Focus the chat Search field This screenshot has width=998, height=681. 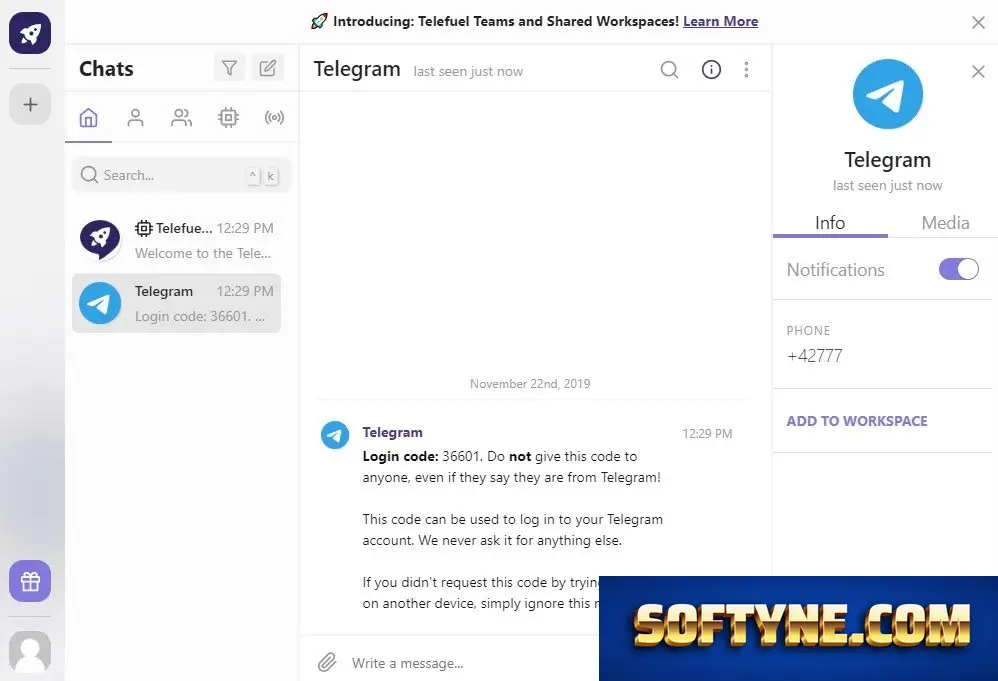[x=181, y=175]
